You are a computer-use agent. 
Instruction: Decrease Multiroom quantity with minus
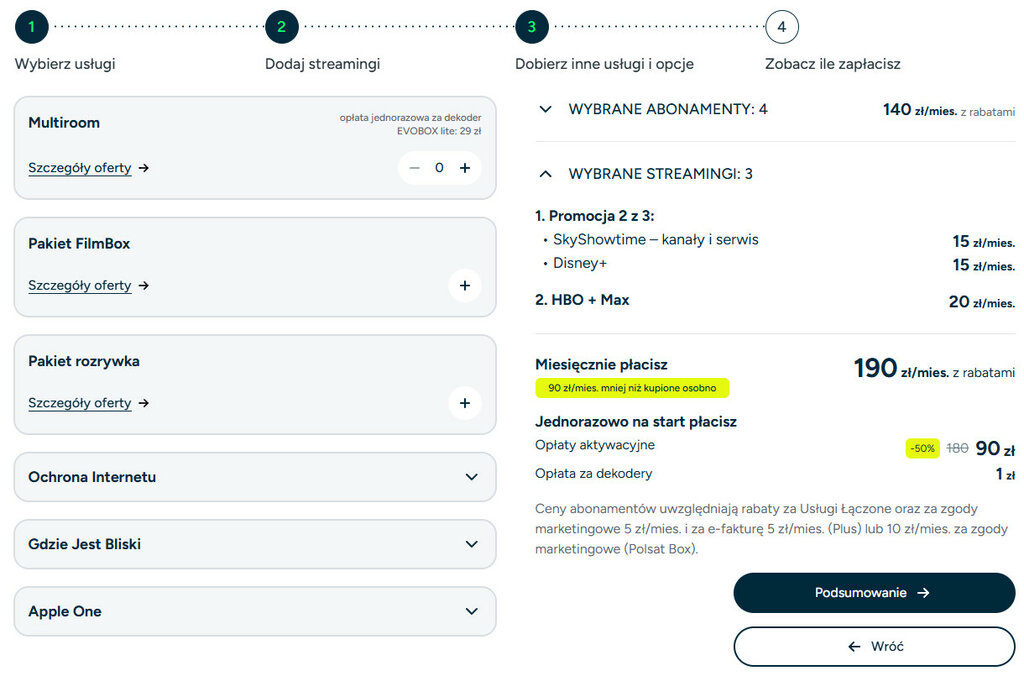point(415,168)
